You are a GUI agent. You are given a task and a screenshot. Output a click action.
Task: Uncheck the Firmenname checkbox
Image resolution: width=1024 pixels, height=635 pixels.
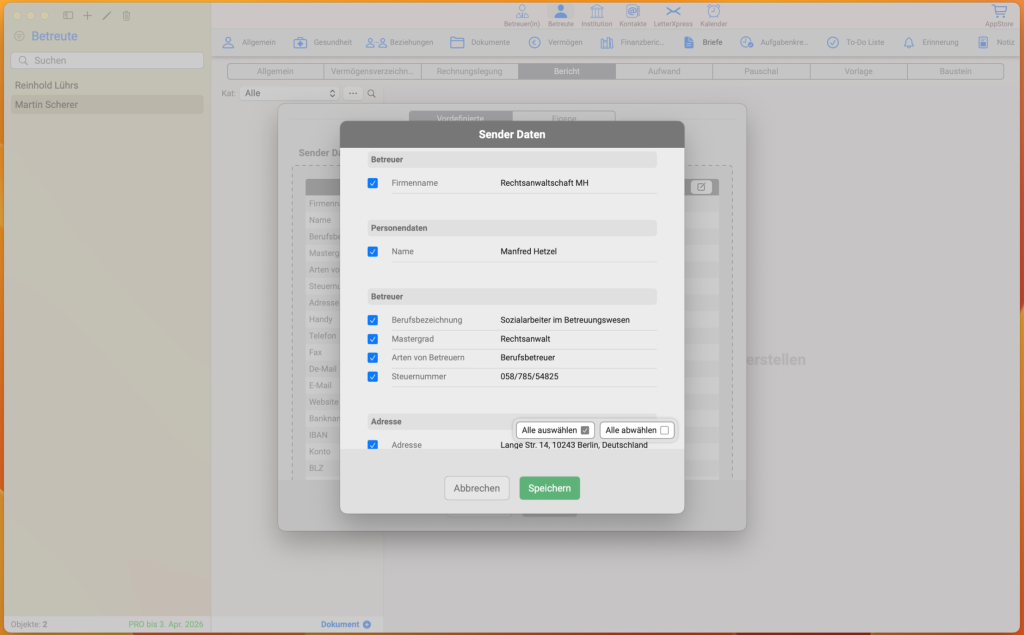(373, 183)
